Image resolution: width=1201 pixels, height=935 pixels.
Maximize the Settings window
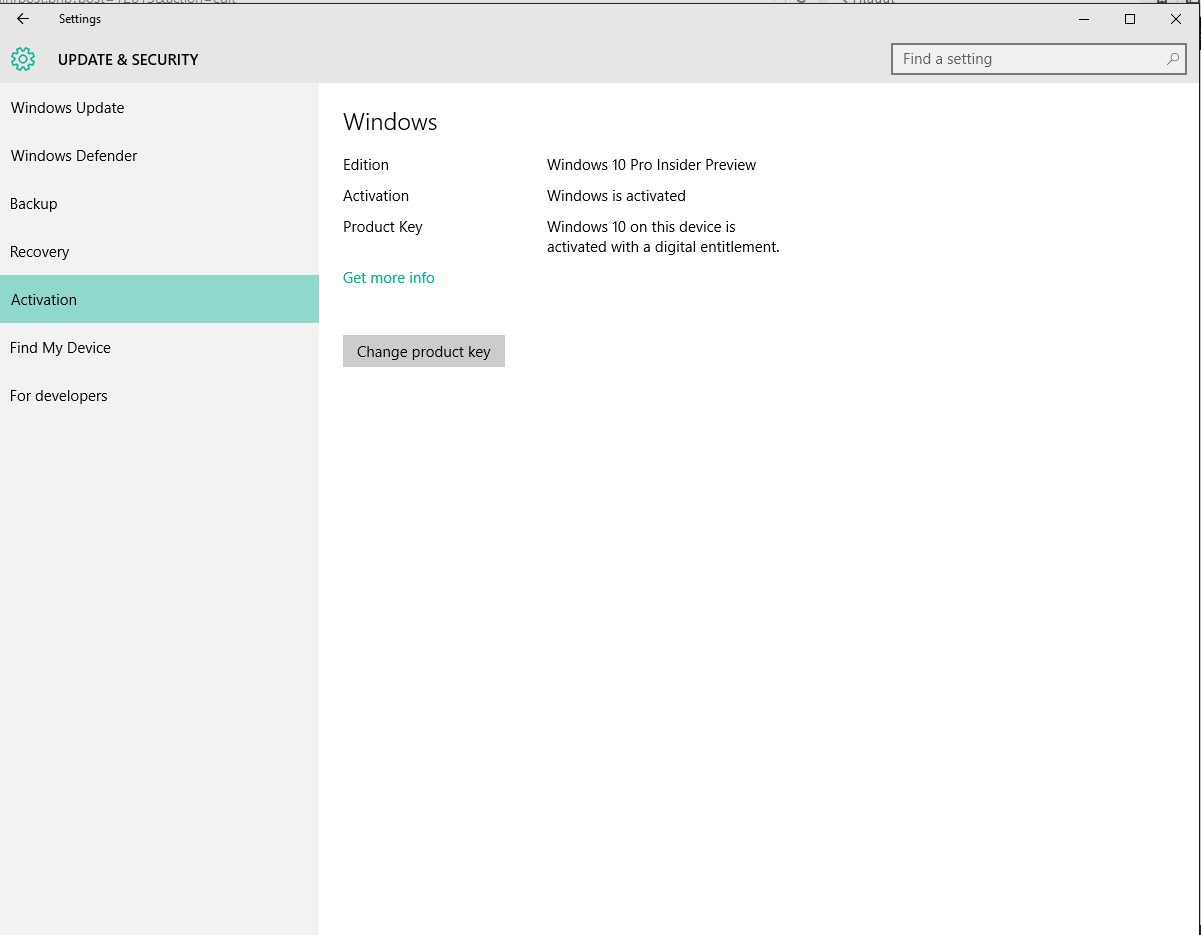(1130, 19)
